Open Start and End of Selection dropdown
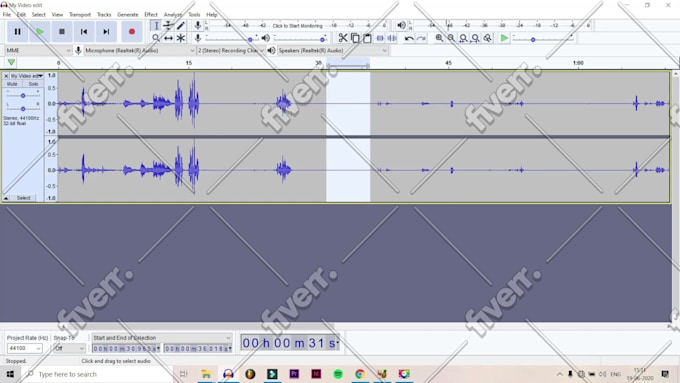This screenshot has height=383, width=680. (161, 337)
